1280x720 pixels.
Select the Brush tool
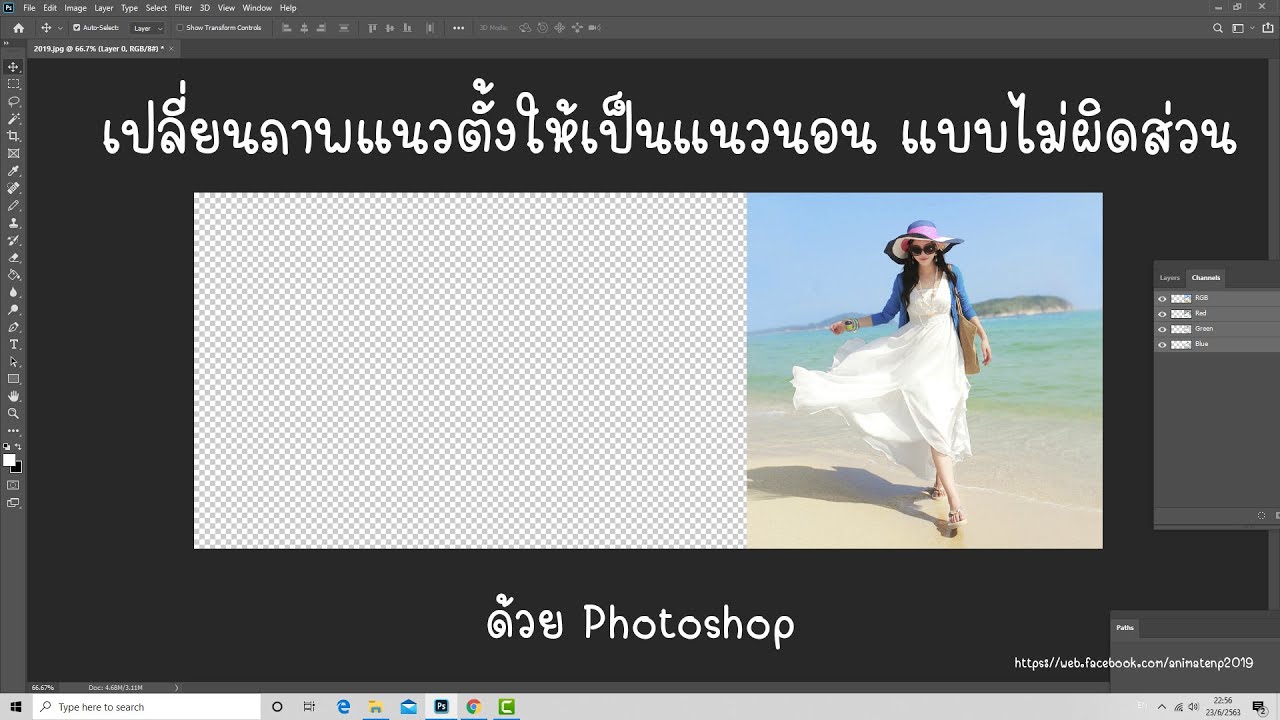[x=13, y=205]
